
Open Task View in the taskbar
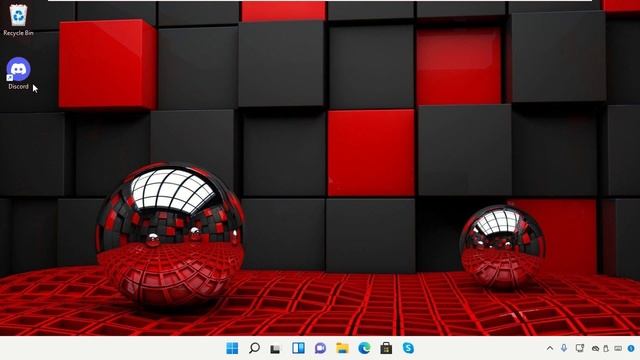[x=276, y=349]
